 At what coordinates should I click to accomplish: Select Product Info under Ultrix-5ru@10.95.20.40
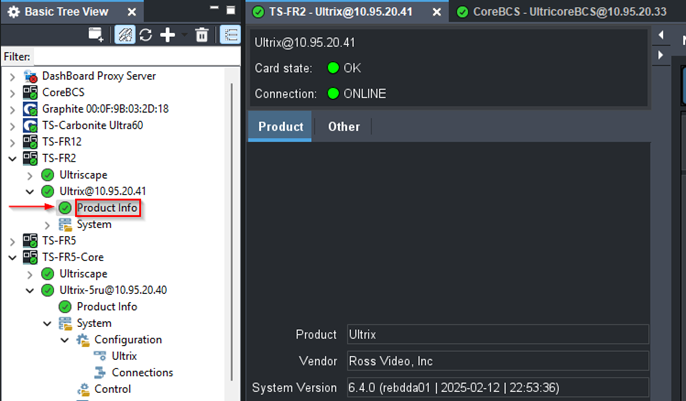(107, 307)
